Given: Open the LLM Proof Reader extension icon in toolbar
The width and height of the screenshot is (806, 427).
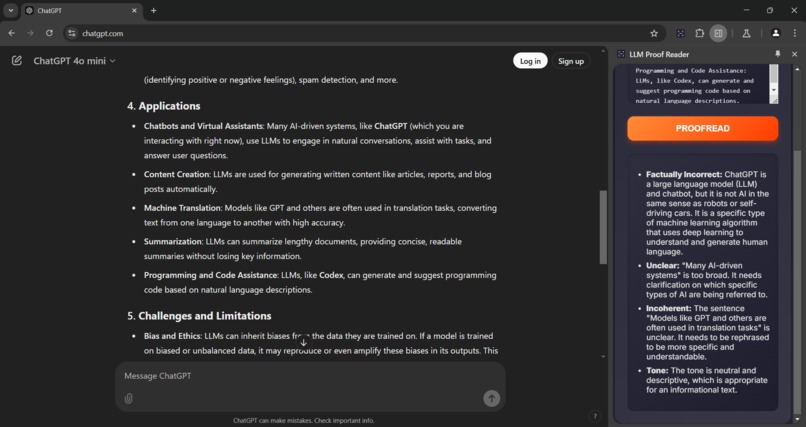Looking at the screenshot, I should [x=681, y=33].
